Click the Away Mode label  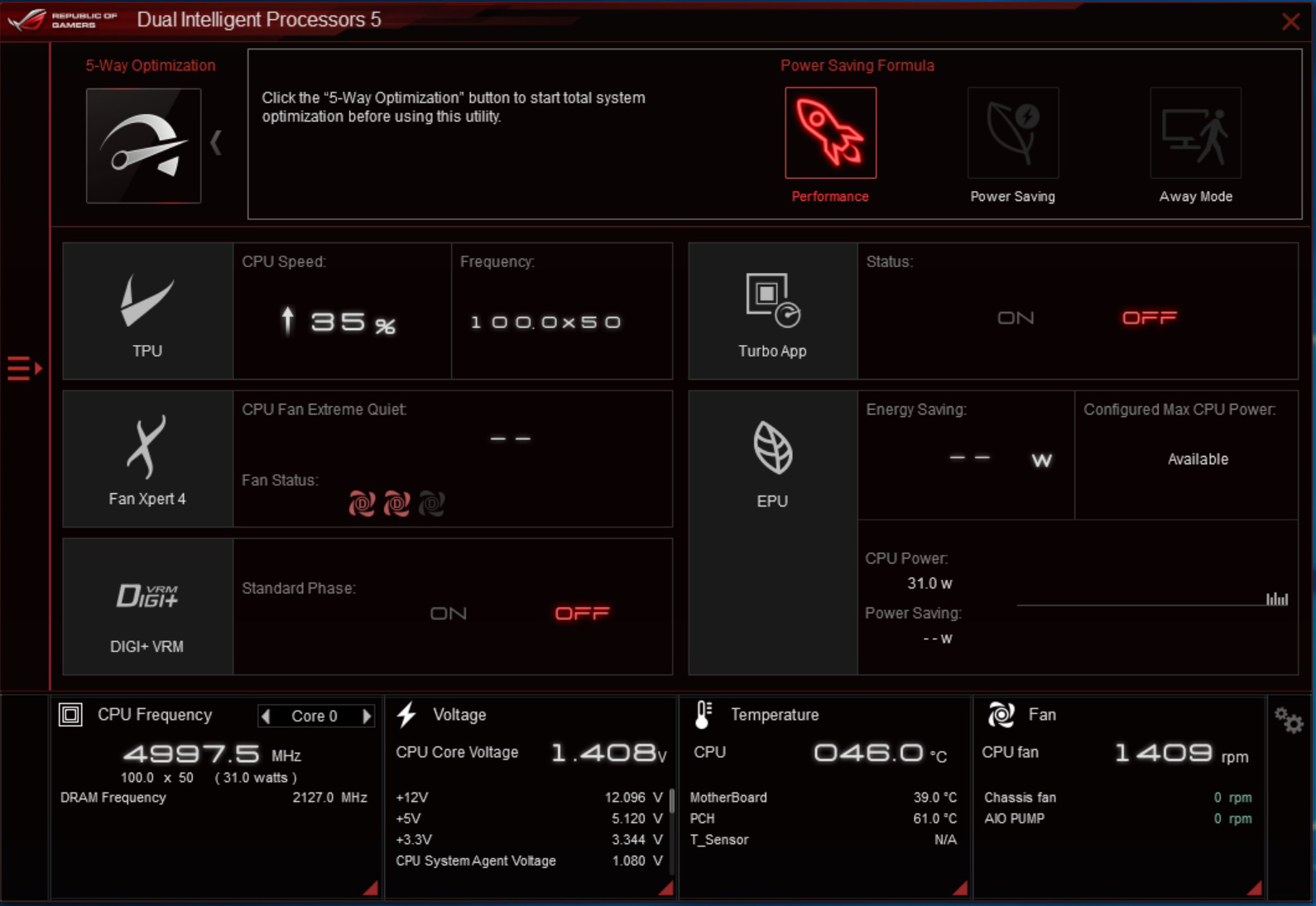(x=1196, y=196)
